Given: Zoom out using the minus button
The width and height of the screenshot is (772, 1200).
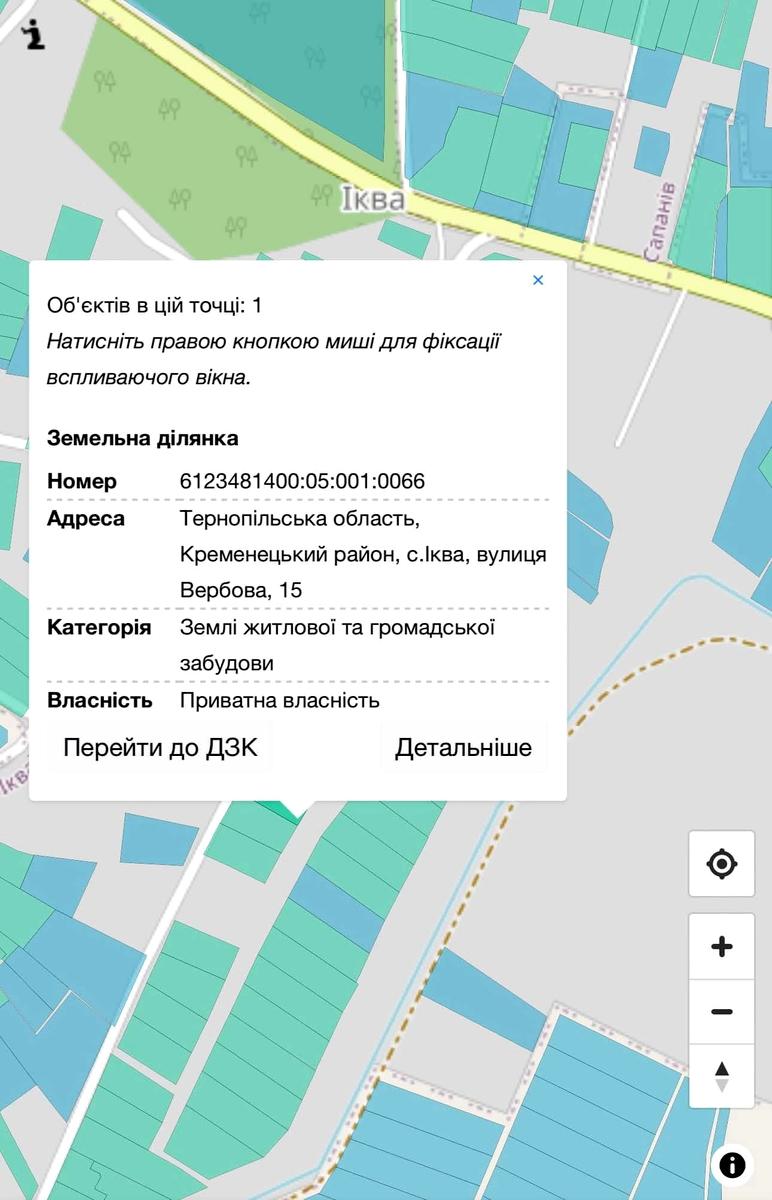Looking at the screenshot, I should coord(721,1011).
